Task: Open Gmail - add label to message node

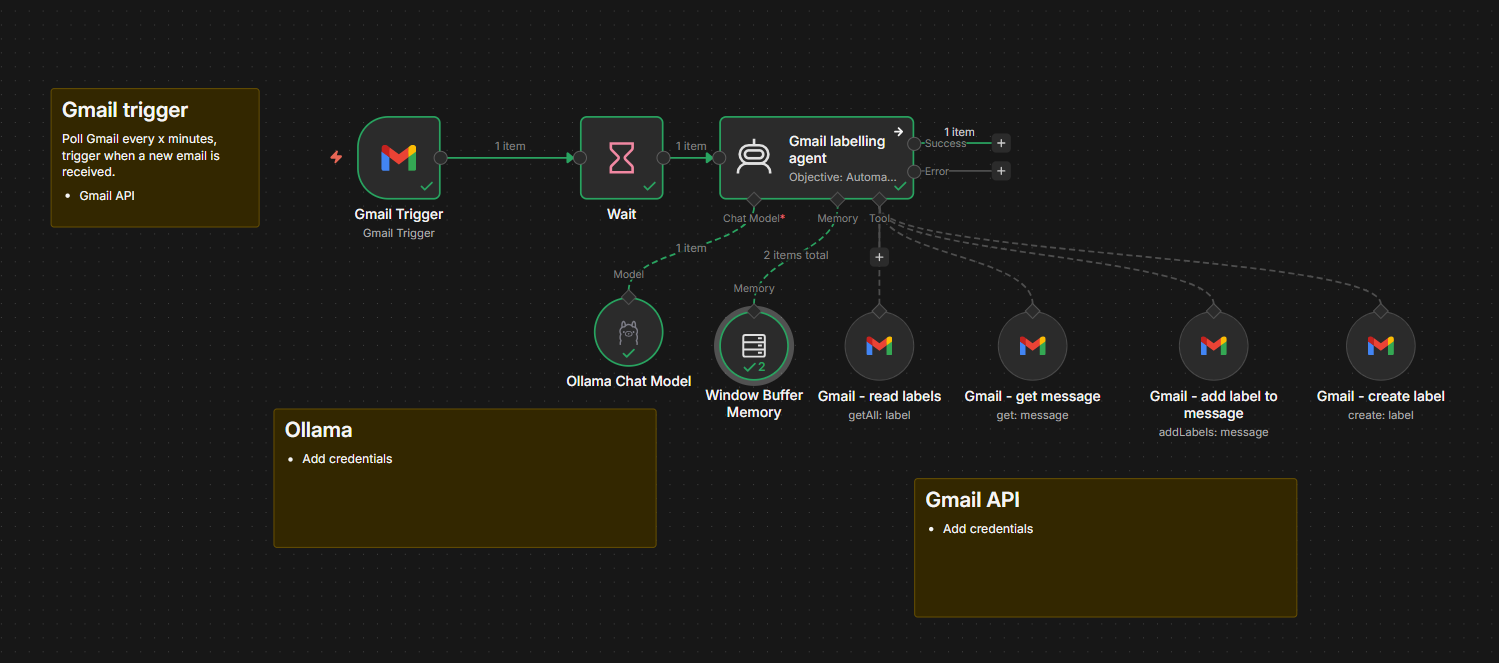Action: pos(1213,346)
